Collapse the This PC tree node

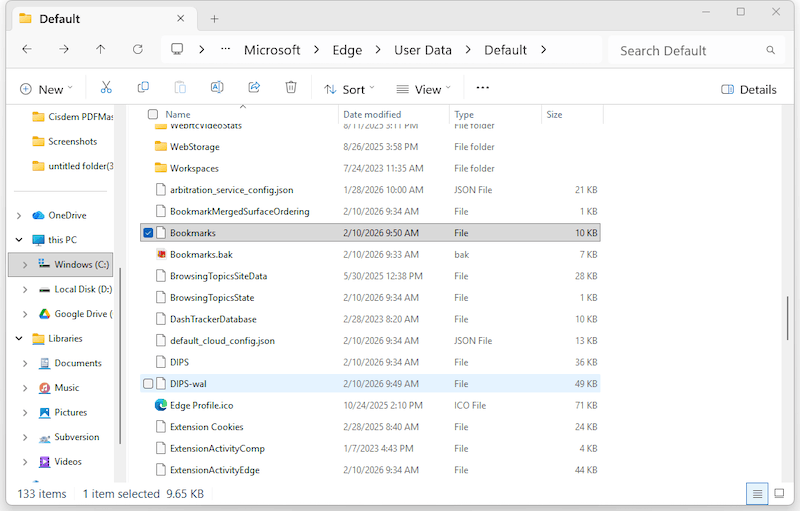(x=20, y=240)
